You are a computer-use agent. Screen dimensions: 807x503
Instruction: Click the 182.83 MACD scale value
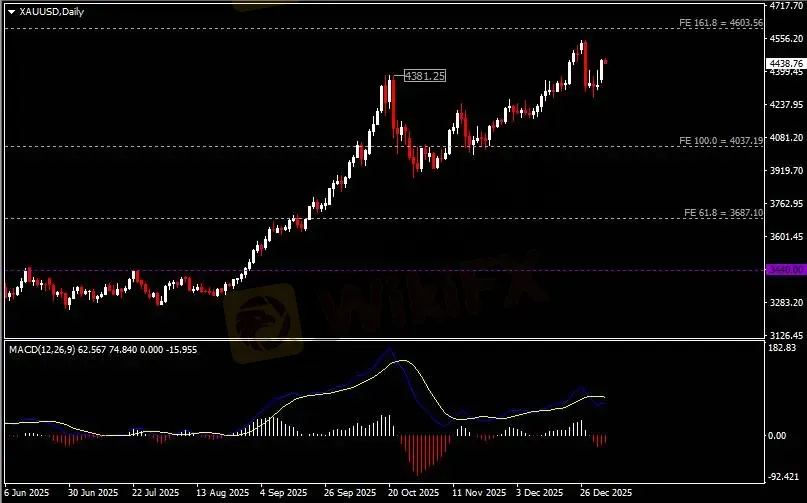(782, 348)
